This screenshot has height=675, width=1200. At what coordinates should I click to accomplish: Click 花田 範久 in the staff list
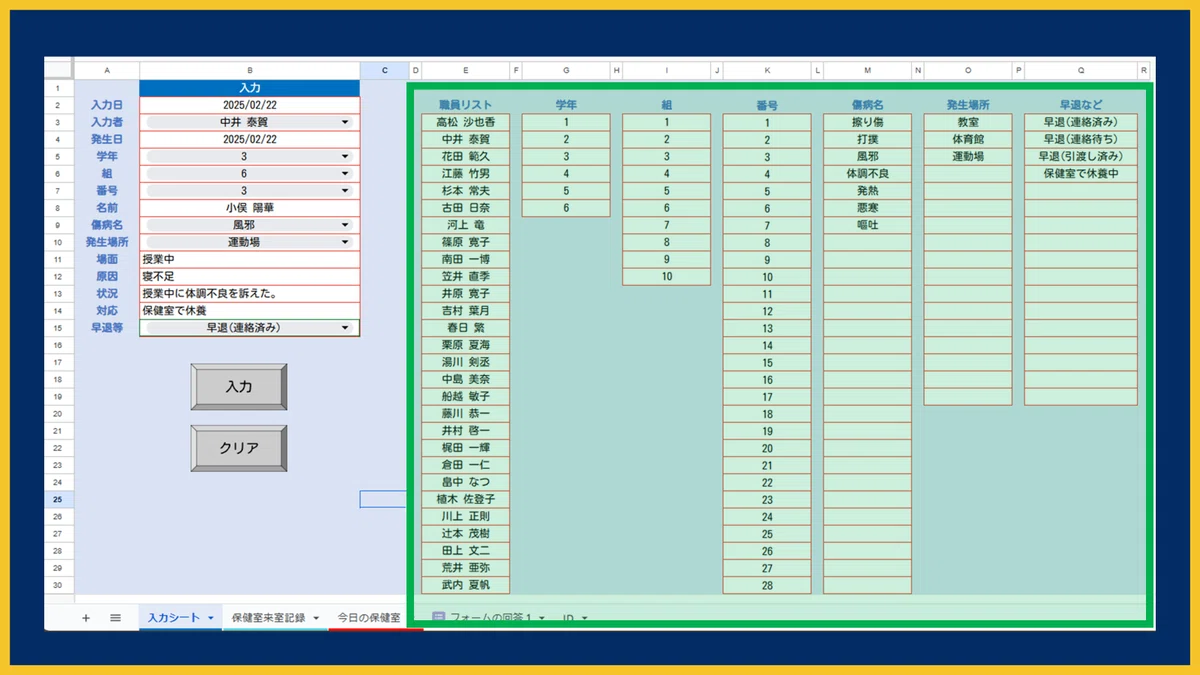[x=466, y=156]
